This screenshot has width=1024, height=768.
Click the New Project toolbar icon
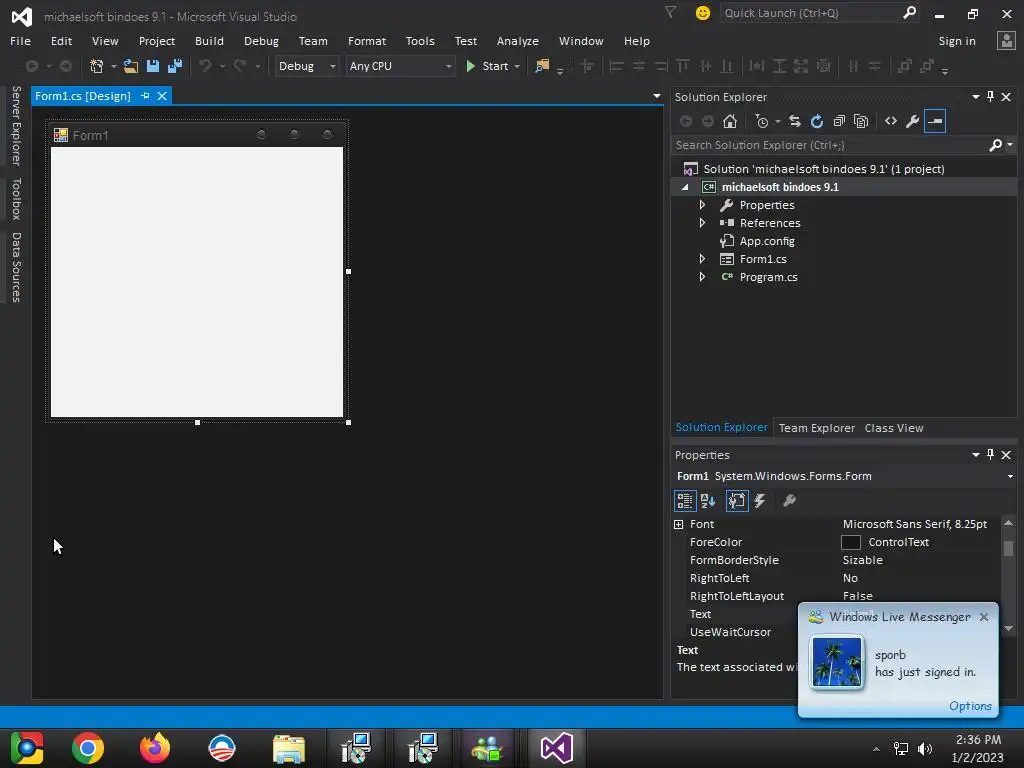click(97, 66)
